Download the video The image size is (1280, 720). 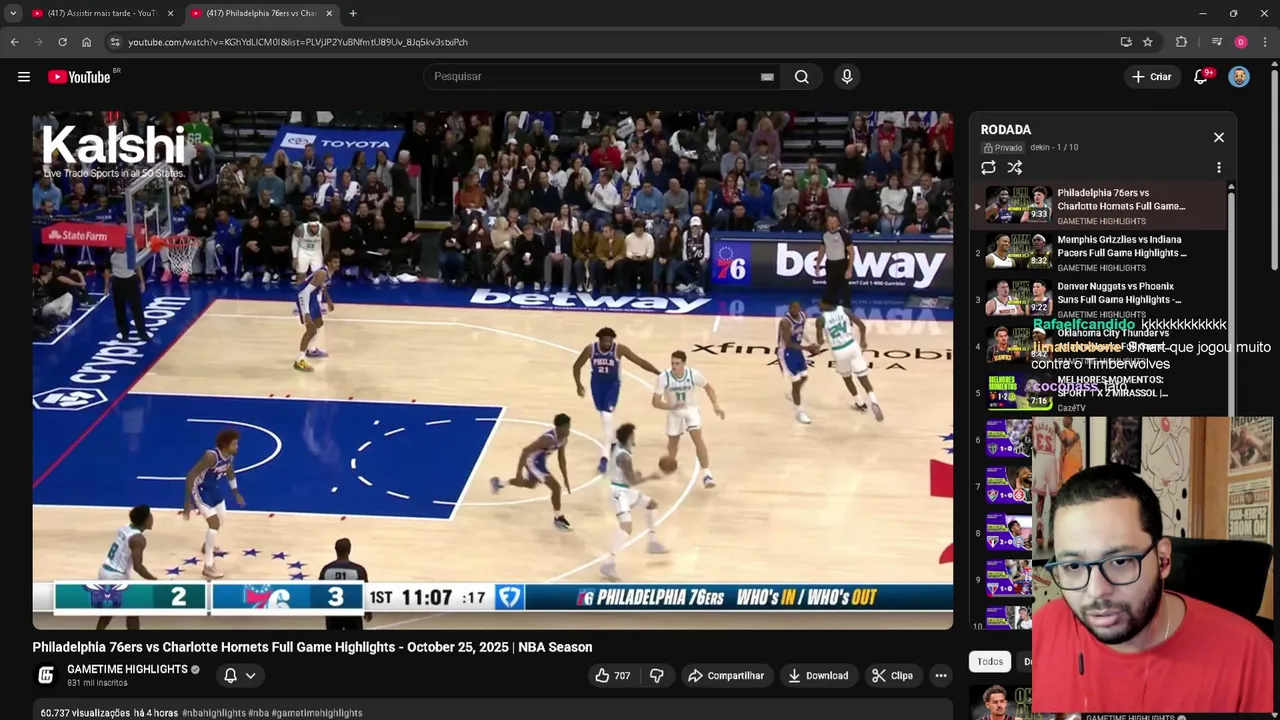pyautogui.click(x=818, y=676)
